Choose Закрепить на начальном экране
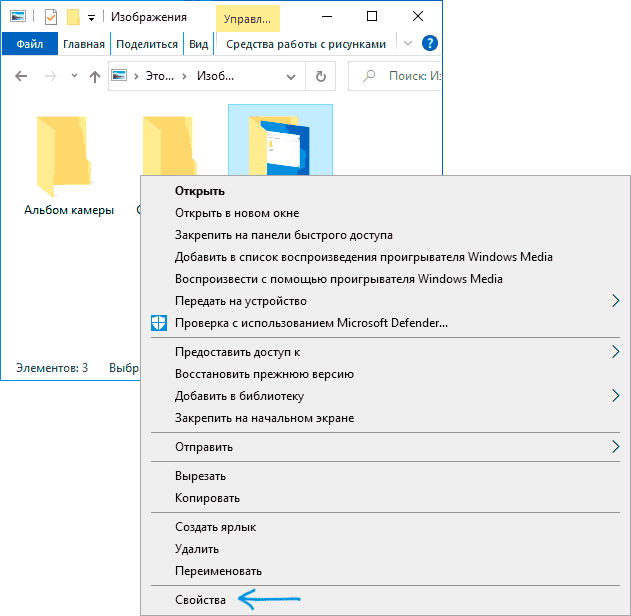This screenshot has width=631, height=616. (386, 418)
